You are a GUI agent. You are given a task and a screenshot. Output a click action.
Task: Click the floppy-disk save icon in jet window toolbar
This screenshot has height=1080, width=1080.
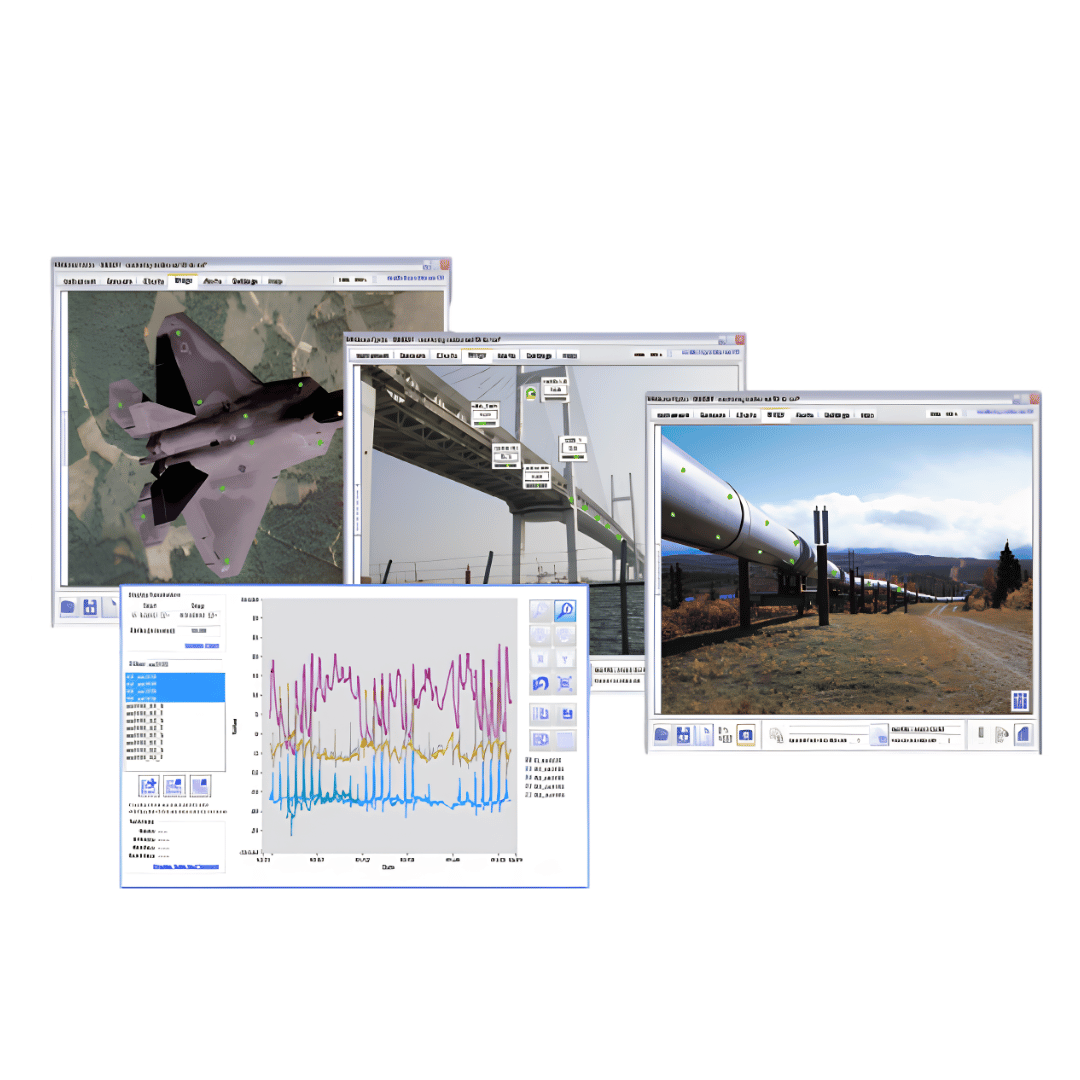coord(90,607)
